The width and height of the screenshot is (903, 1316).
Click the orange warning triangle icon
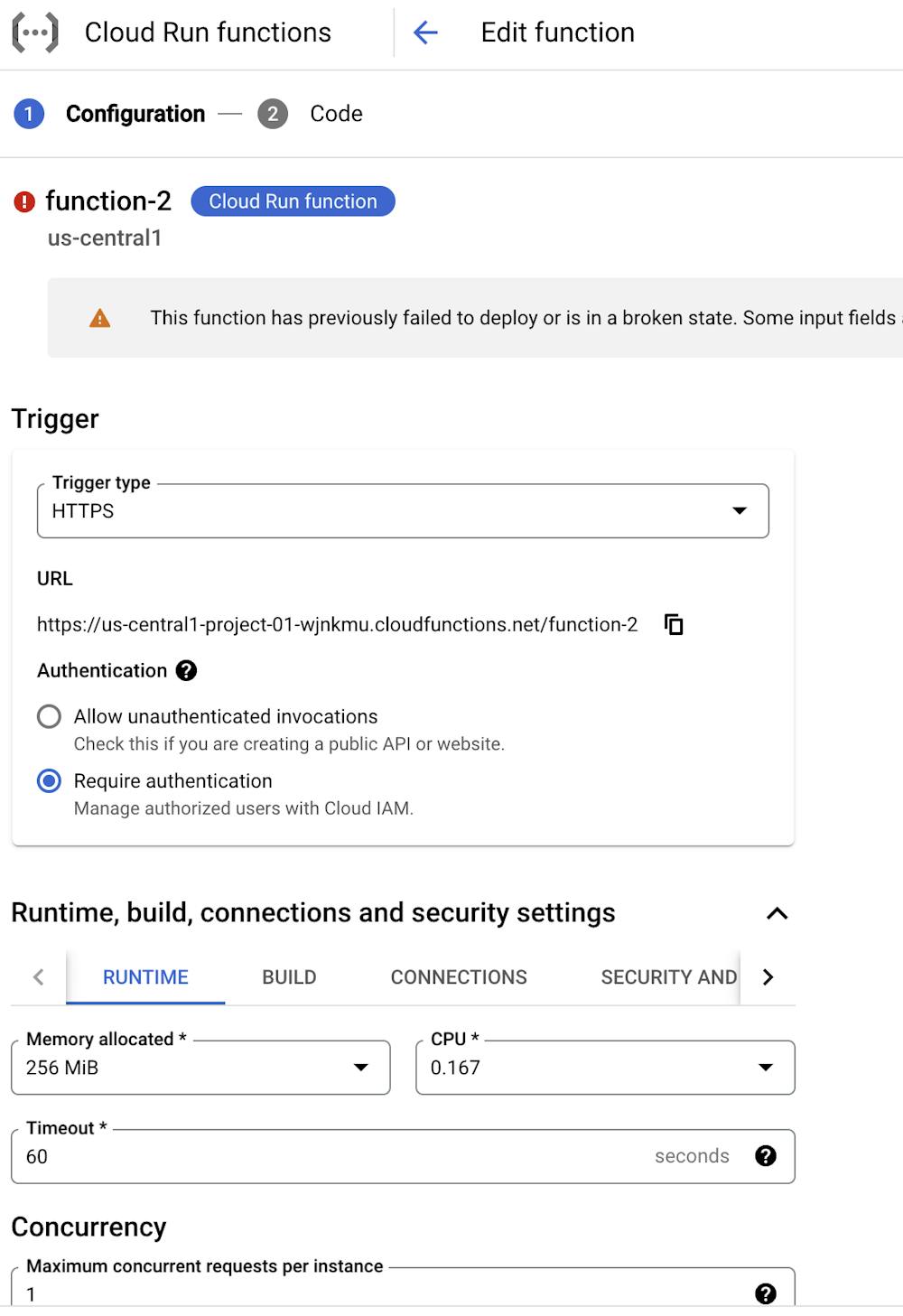[100, 318]
